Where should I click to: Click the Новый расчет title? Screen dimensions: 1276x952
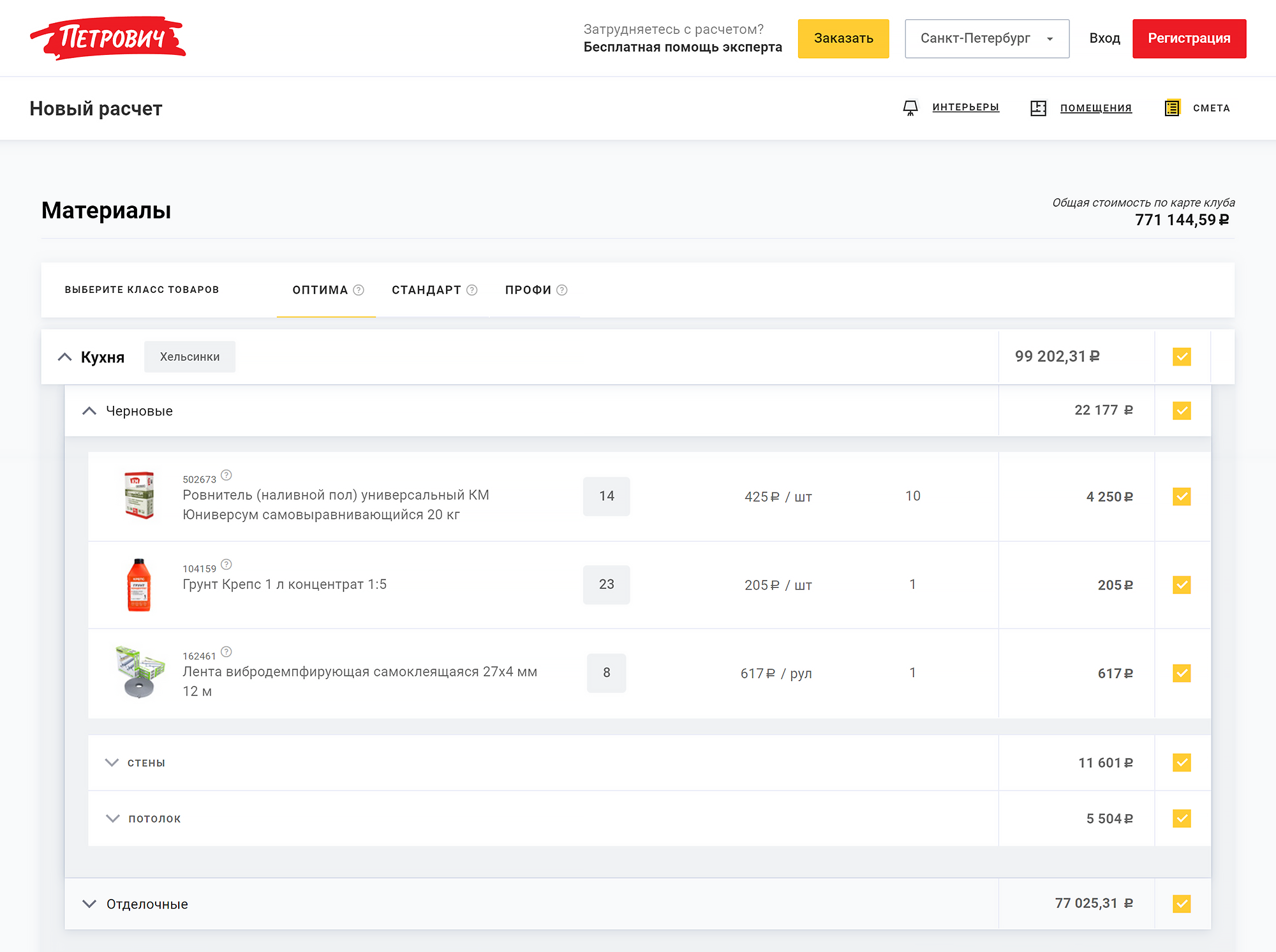tap(96, 108)
